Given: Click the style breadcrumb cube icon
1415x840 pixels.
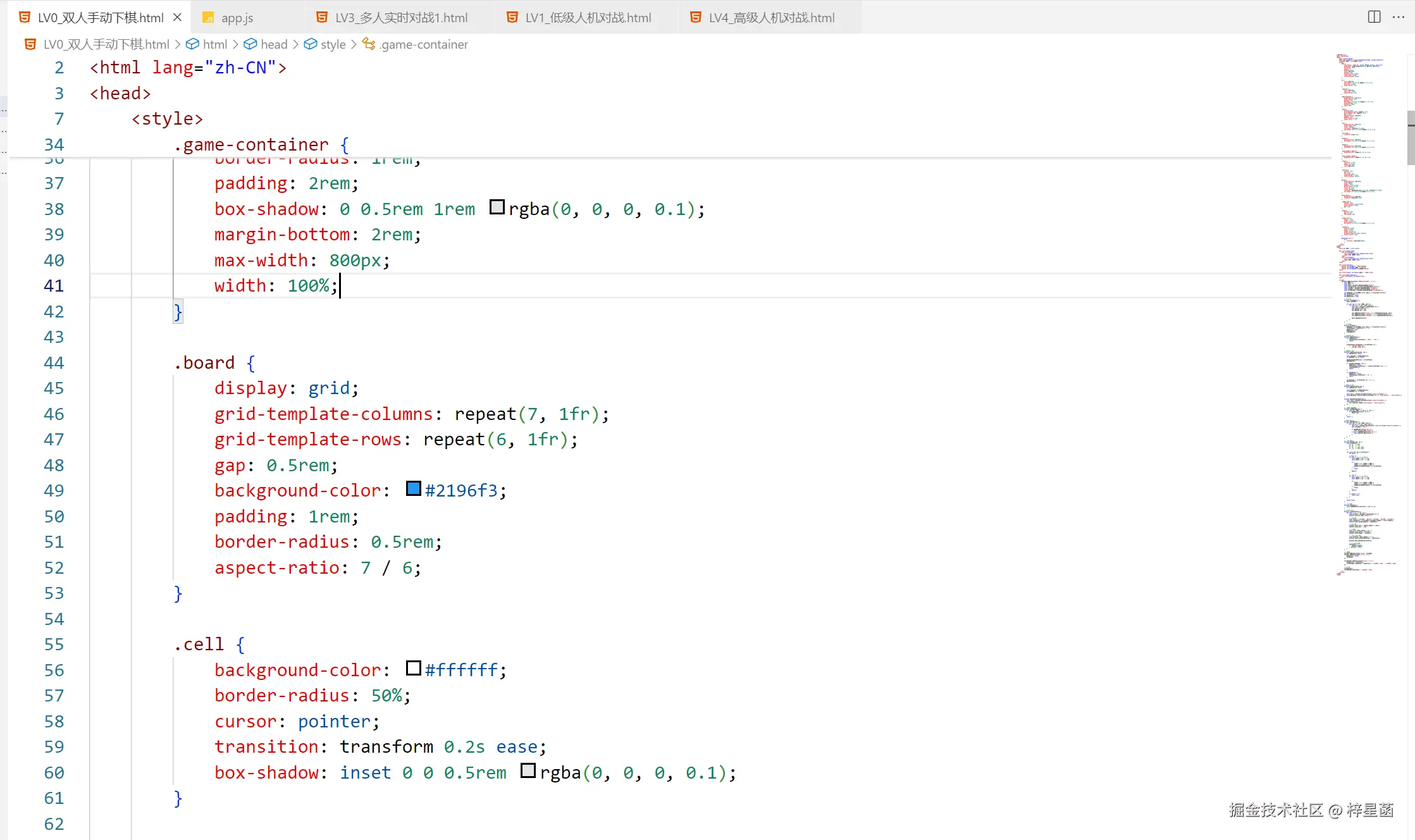Looking at the screenshot, I should (311, 44).
